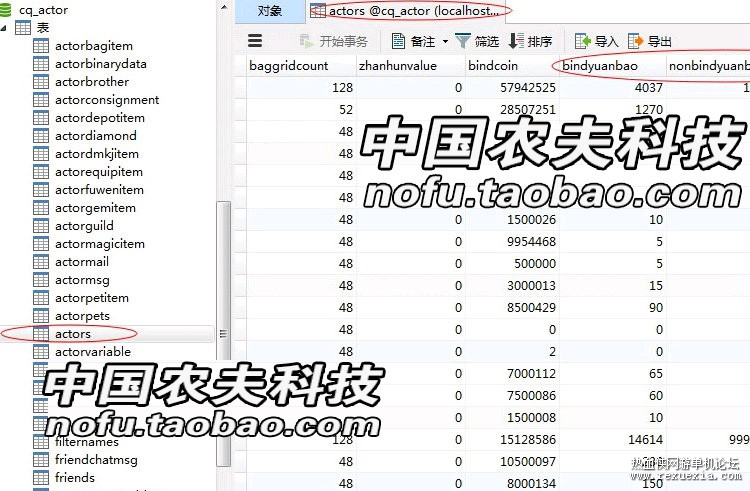The image size is (750, 491).
Task: Select the cq_actor database icon
Action: pyautogui.click(x=6, y=10)
